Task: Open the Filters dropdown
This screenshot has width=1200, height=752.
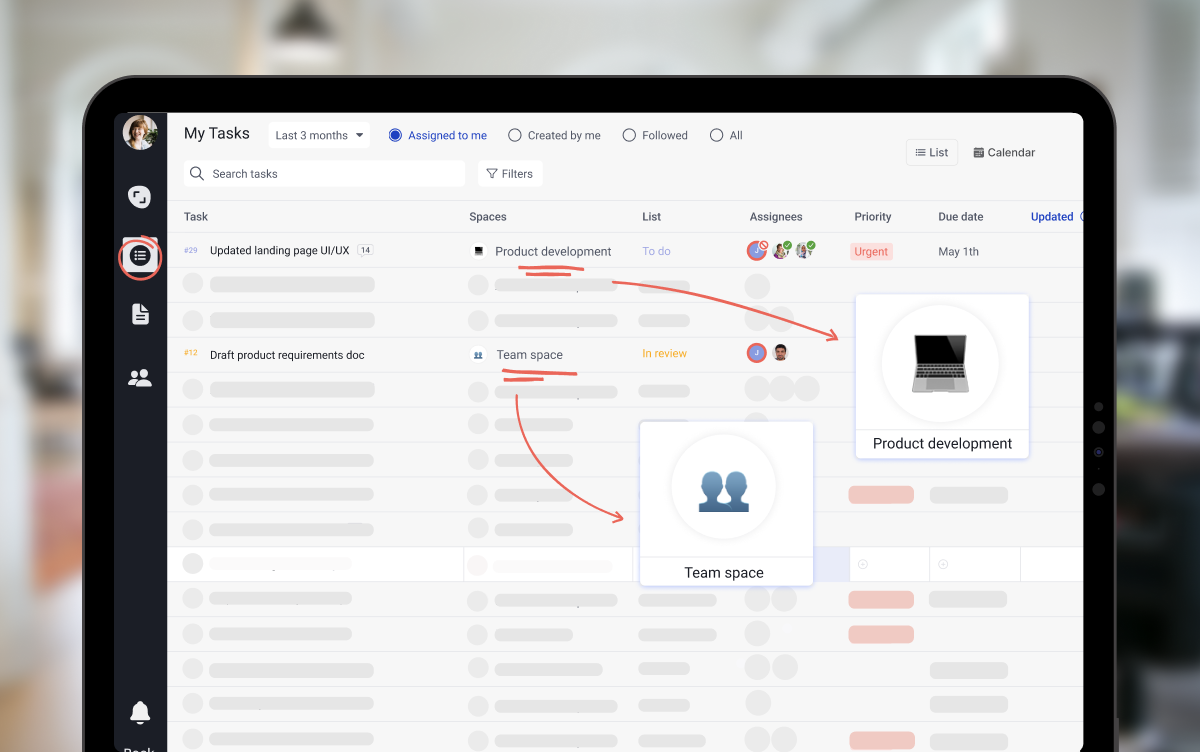Action: (510, 174)
